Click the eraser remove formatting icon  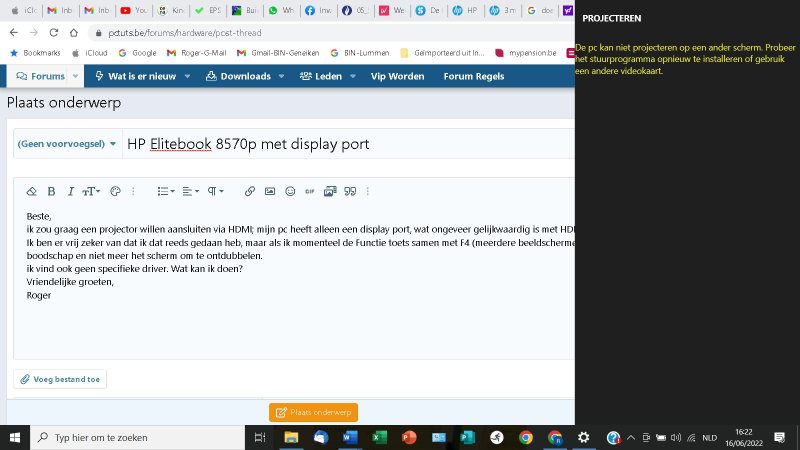[x=31, y=191]
